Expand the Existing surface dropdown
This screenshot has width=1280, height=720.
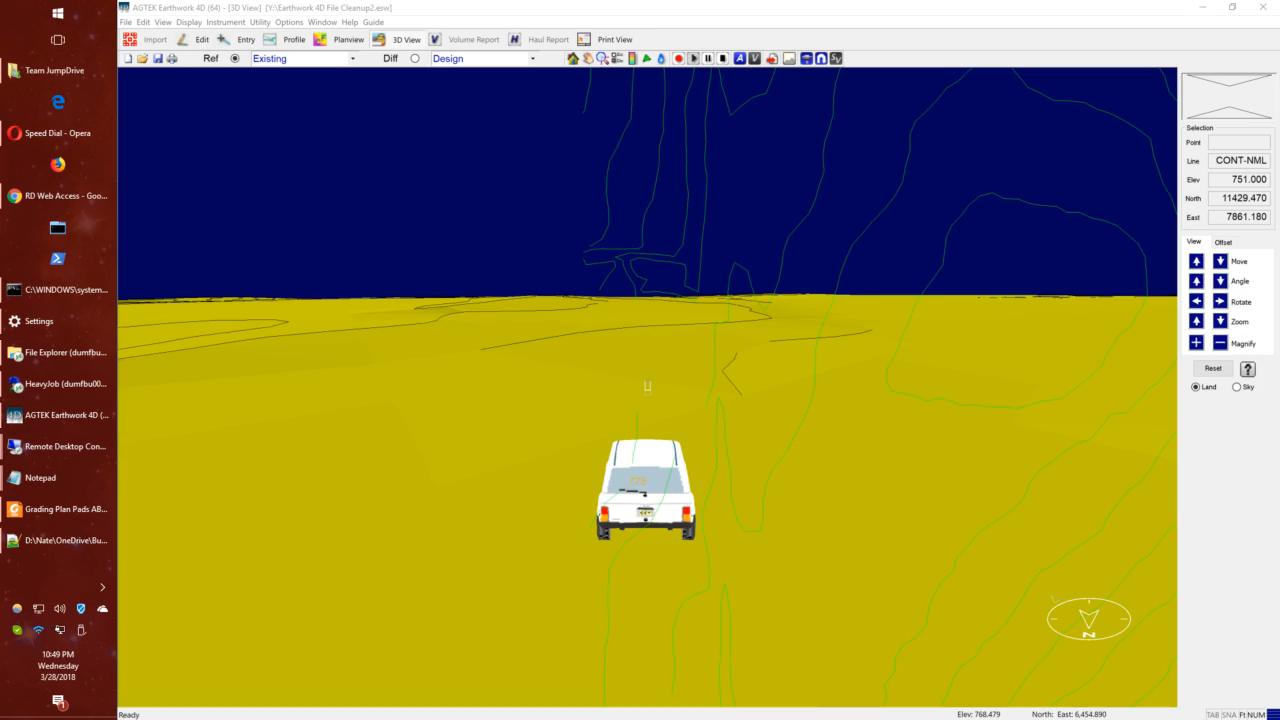(x=352, y=58)
